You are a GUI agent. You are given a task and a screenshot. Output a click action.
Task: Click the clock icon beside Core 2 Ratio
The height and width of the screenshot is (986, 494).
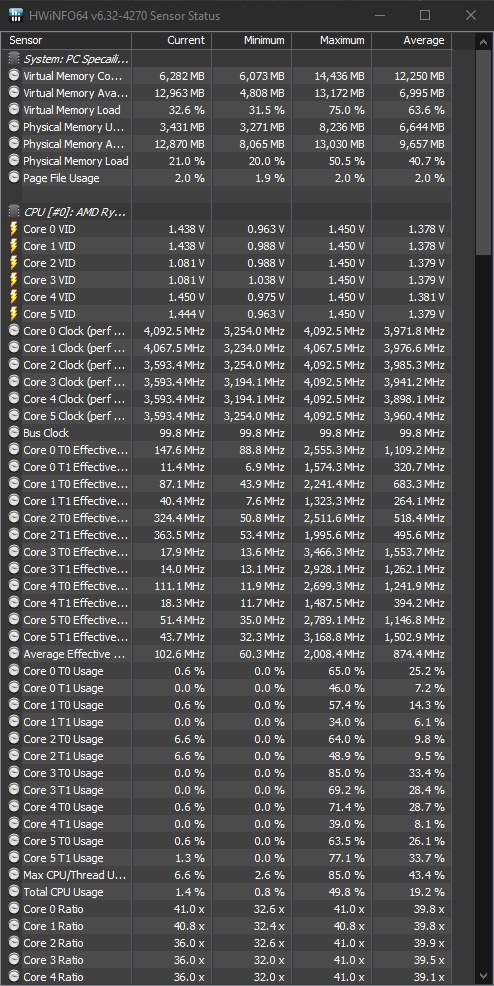(x=14, y=943)
